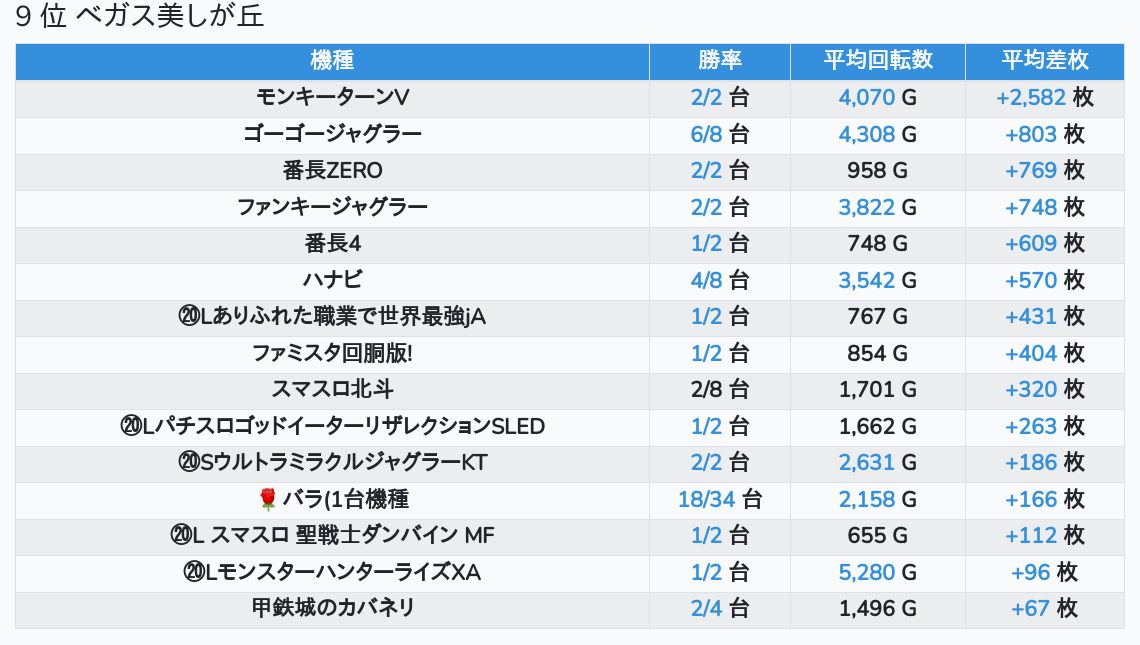The height and width of the screenshot is (645, 1140).
Task: Click the ⑳ badge before L スマスロ 聖戦士ダンバイン
Action: click(181, 536)
